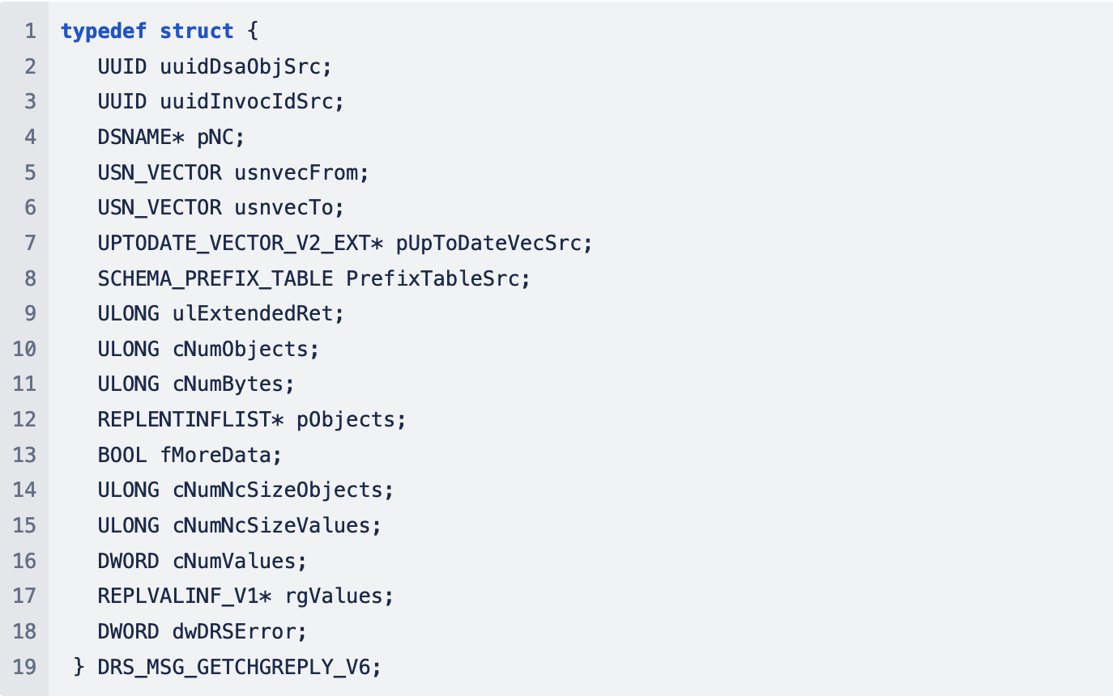The image size is (1113, 696).
Task: Select line number 6 in the gutter
Action: (x=30, y=207)
